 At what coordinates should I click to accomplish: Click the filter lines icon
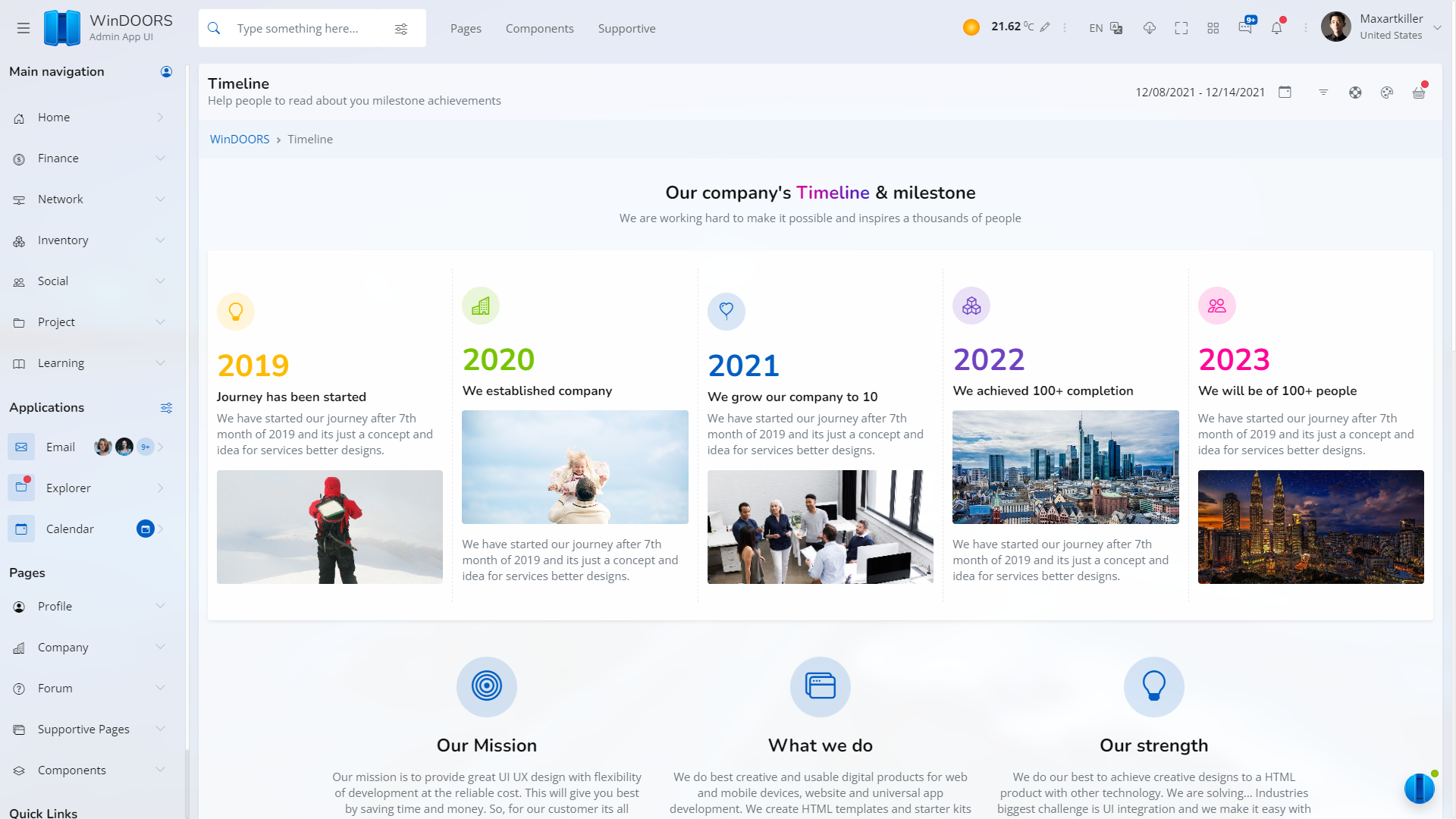tap(1323, 92)
